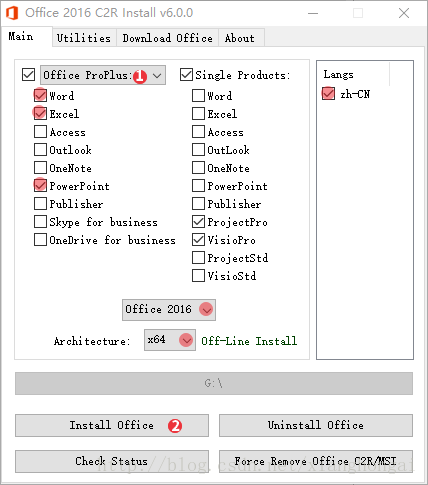Uncheck PowerPoint under Office ProPlus

point(40,186)
